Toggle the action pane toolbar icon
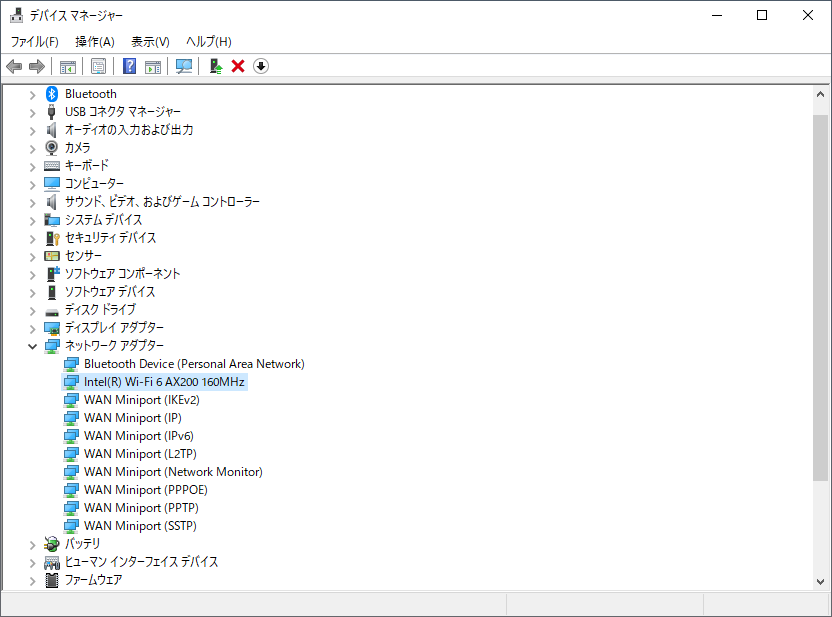The height and width of the screenshot is (617, 832). [x=153, y=66]
